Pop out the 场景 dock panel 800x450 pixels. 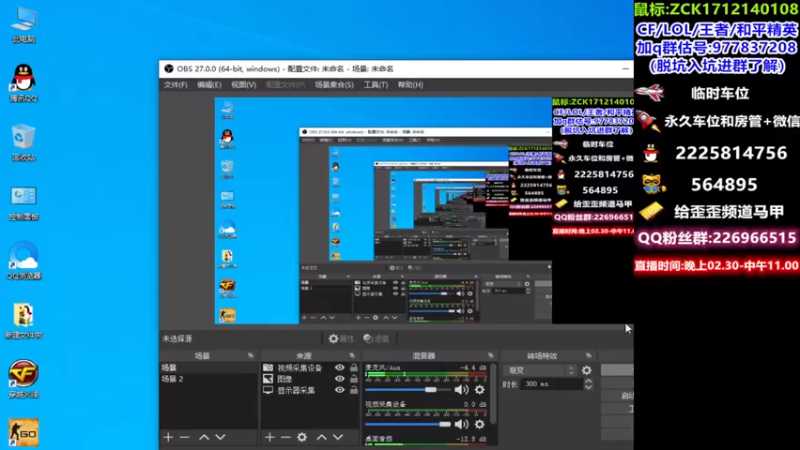click(x=251, y=356)
